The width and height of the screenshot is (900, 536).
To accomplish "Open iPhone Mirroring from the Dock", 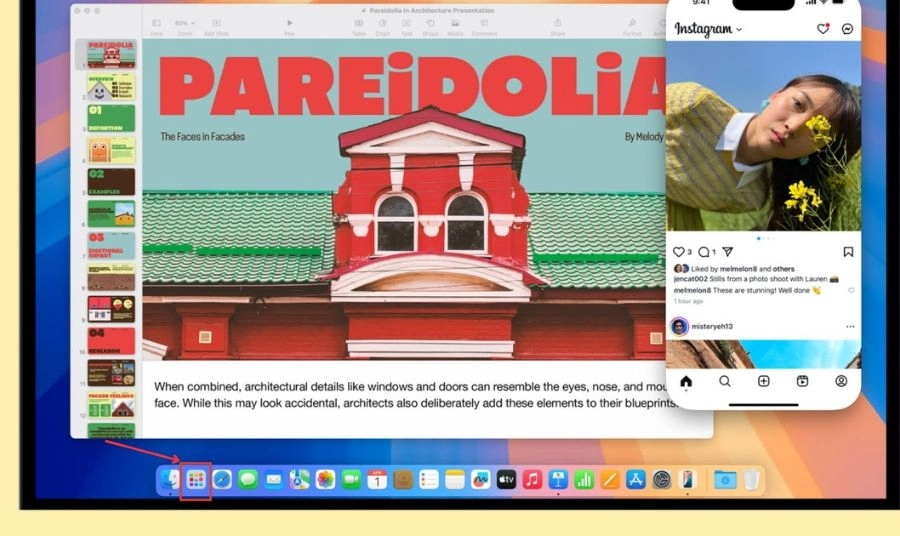I will [x=688, y=479].
